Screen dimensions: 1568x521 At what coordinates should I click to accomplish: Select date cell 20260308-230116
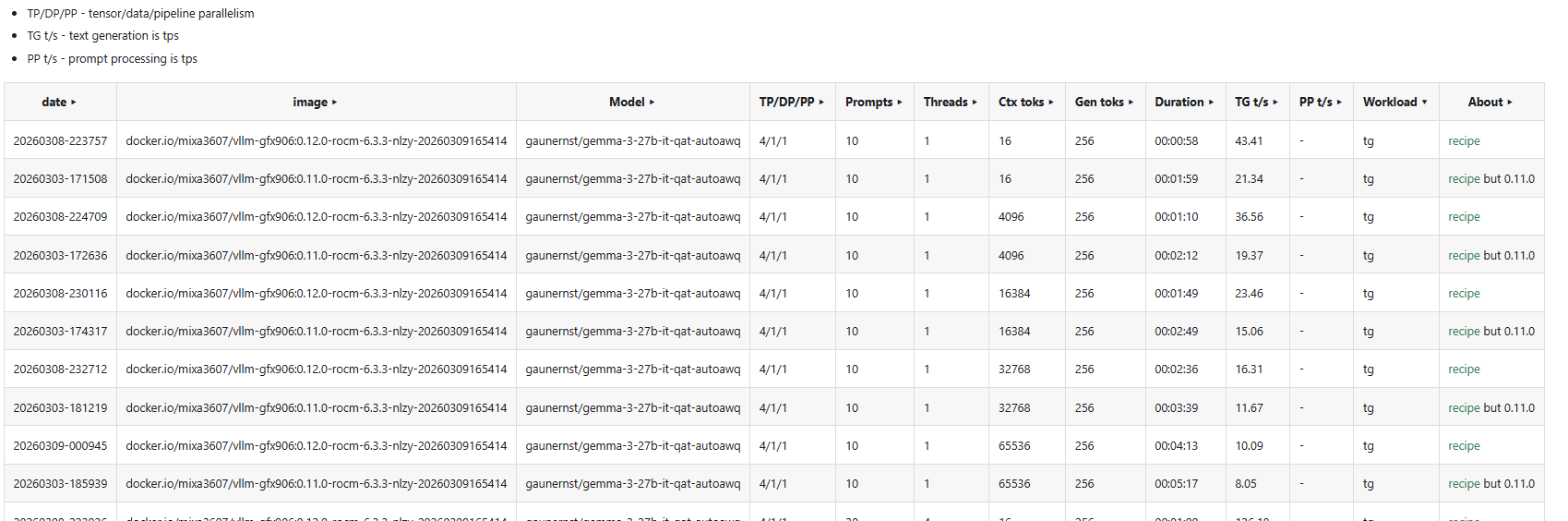click(60, 294)
